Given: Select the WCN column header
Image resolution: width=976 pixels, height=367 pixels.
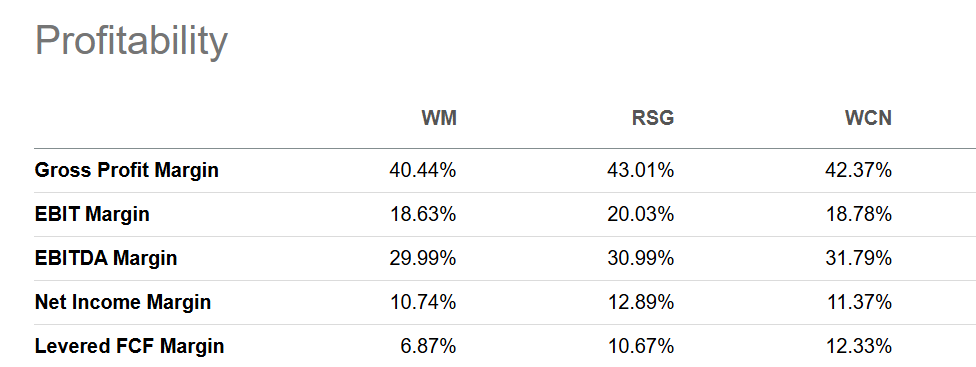Looking at the screenshot, I should (x=868, y=118).
